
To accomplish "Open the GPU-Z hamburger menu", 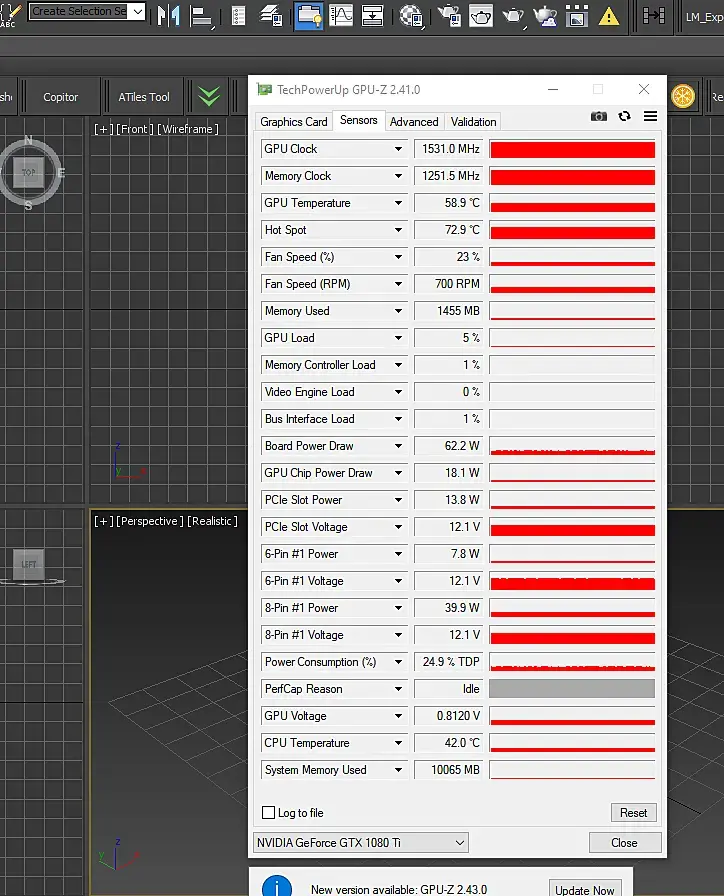I will 650,117.
